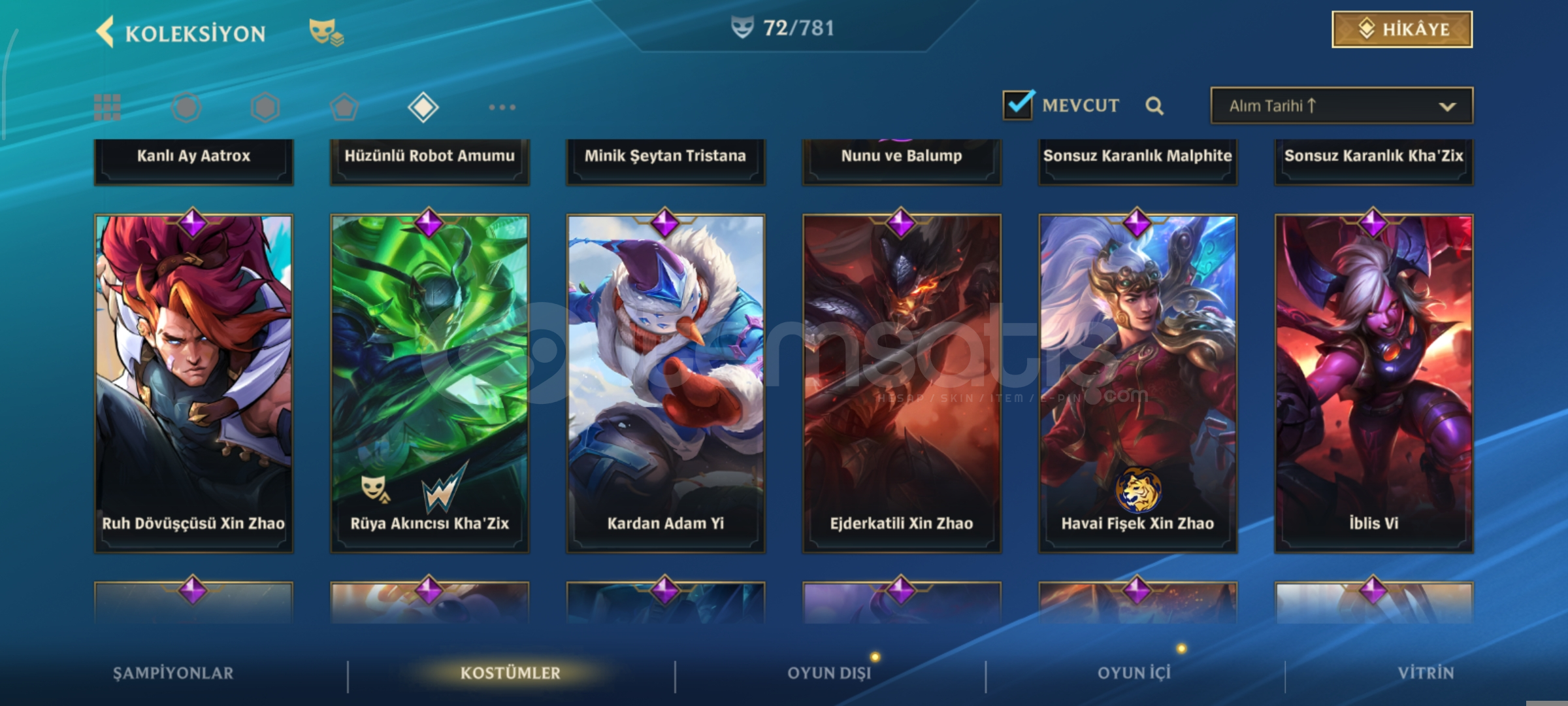The width and height of the screenshot is (1568, 706).
Task: Switch to the Oyun Dışı tab
Action: 829,673
